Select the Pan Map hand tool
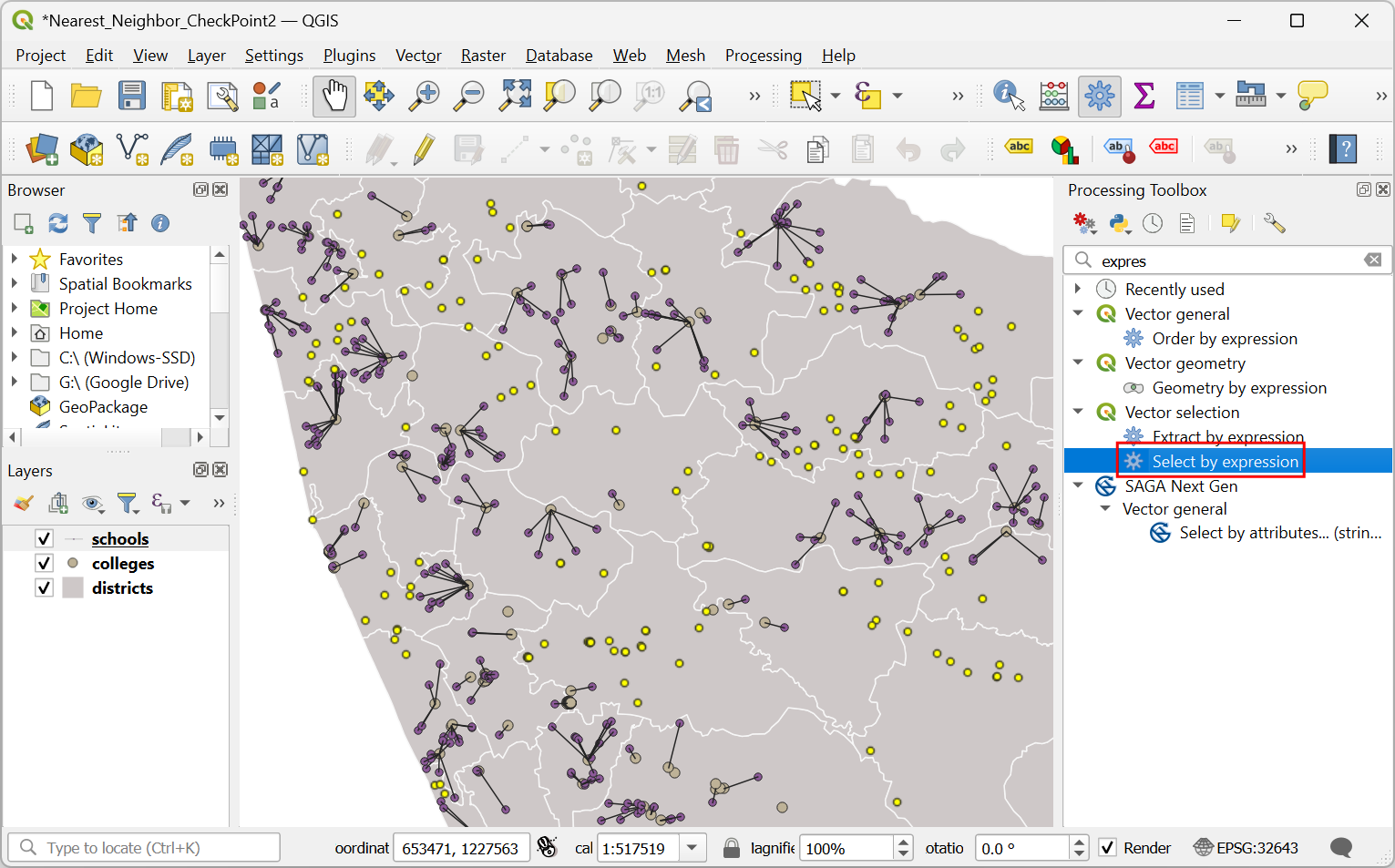 (x=334, y=96)
